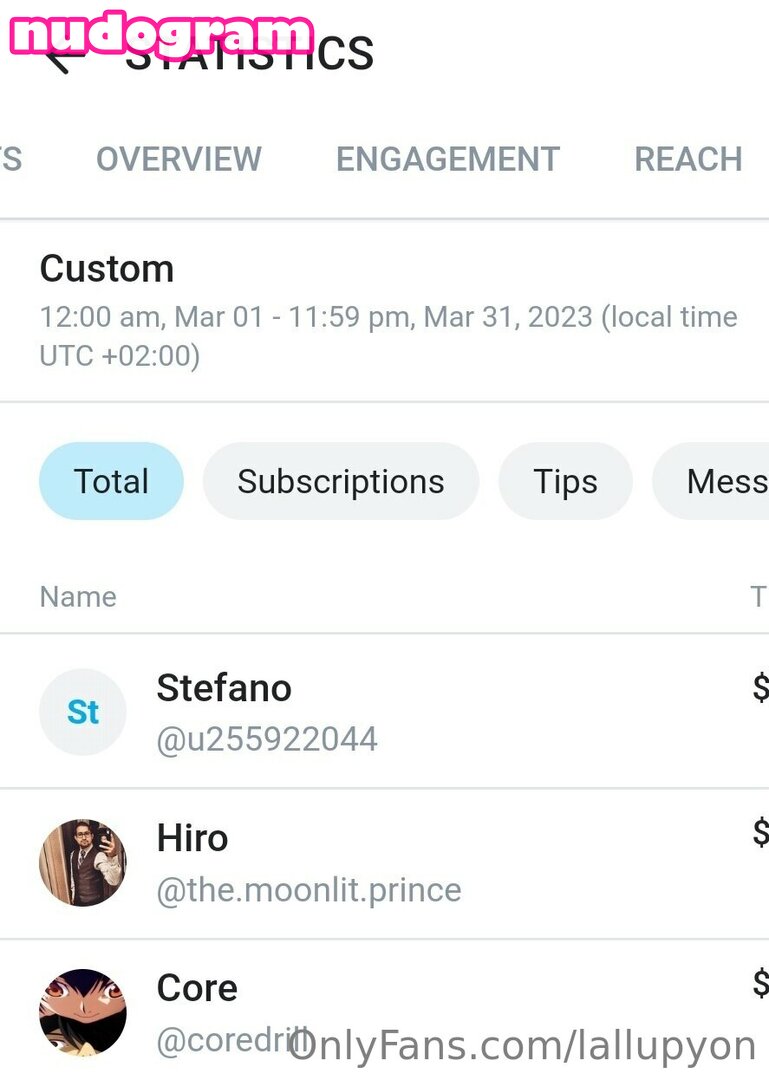The image size is (769, 1080).
Task: Open Hiro's profile photo
Action: coord(83,862)
